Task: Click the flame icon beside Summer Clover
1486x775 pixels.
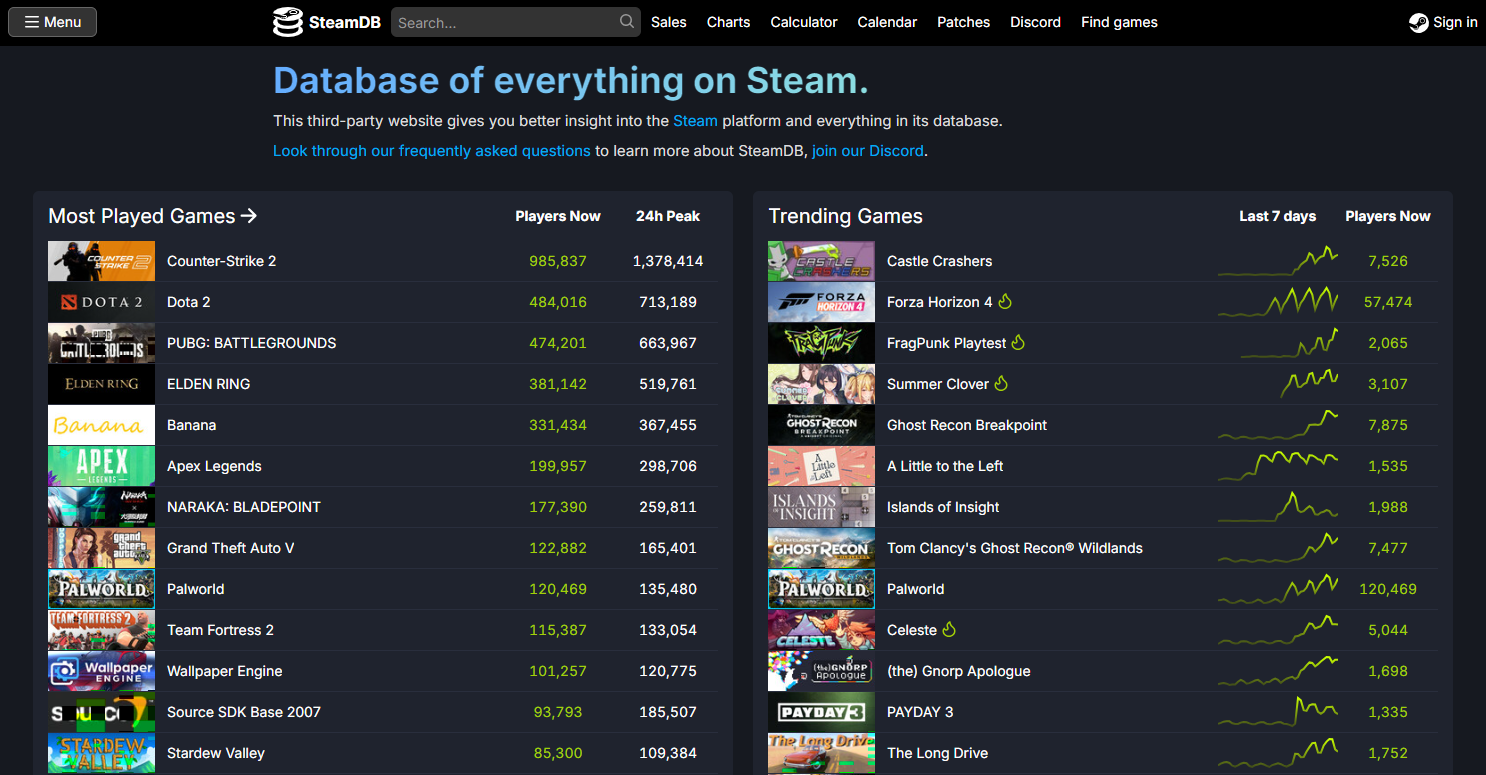Action: [x=1000, y=383]
